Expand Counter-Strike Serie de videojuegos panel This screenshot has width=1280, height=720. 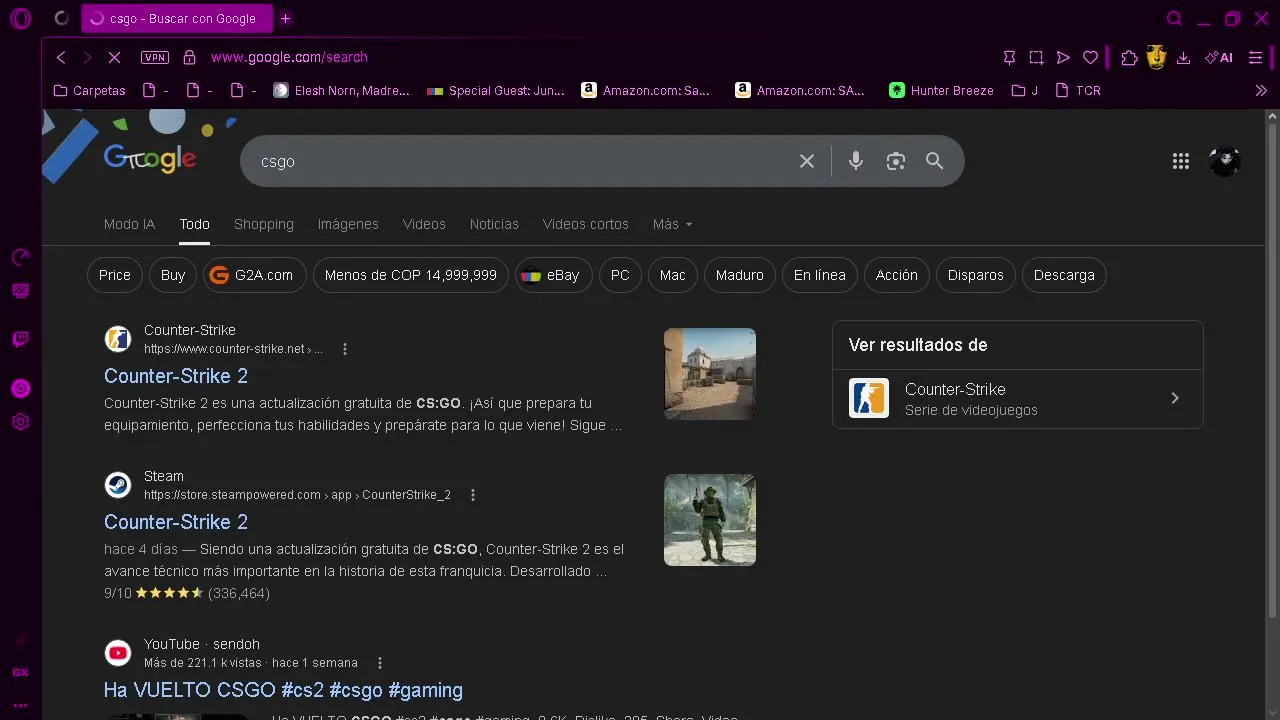1017,398
